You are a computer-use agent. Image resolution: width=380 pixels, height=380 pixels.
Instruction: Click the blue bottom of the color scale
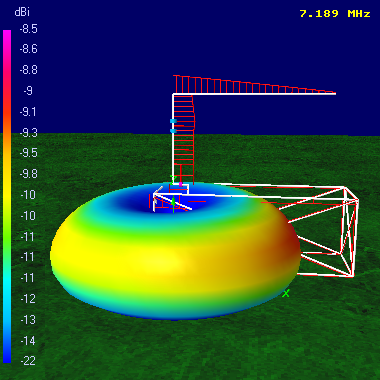click(7, 357)
